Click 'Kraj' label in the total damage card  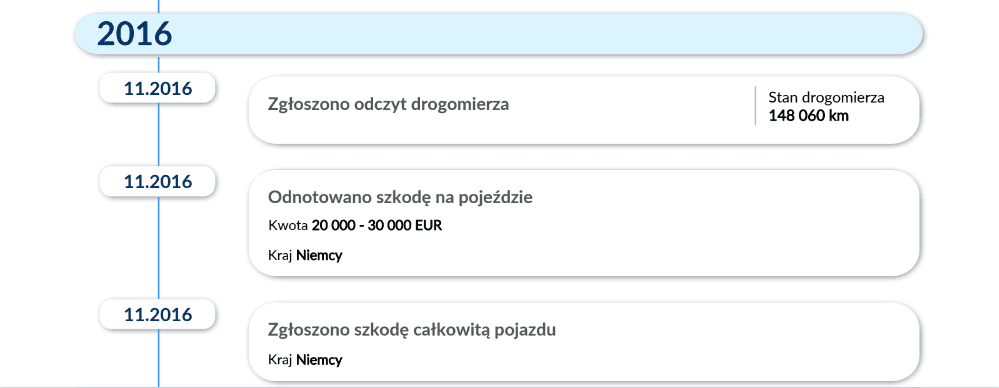click(x=280, y=360)
